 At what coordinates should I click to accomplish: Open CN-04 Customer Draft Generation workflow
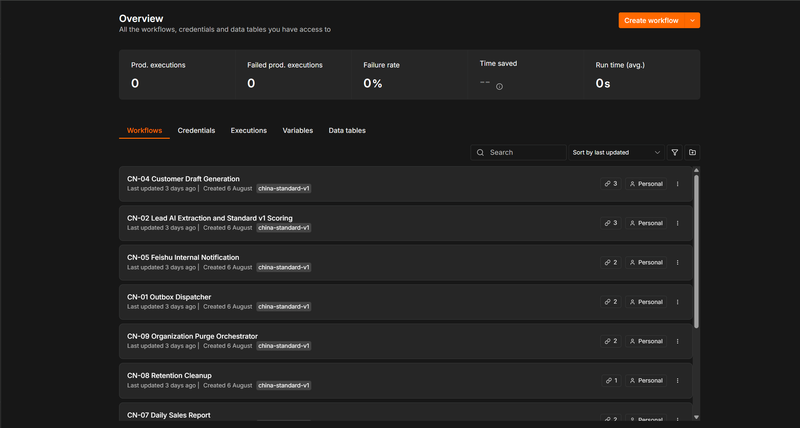pyautogui.click(x=405, y=184)
